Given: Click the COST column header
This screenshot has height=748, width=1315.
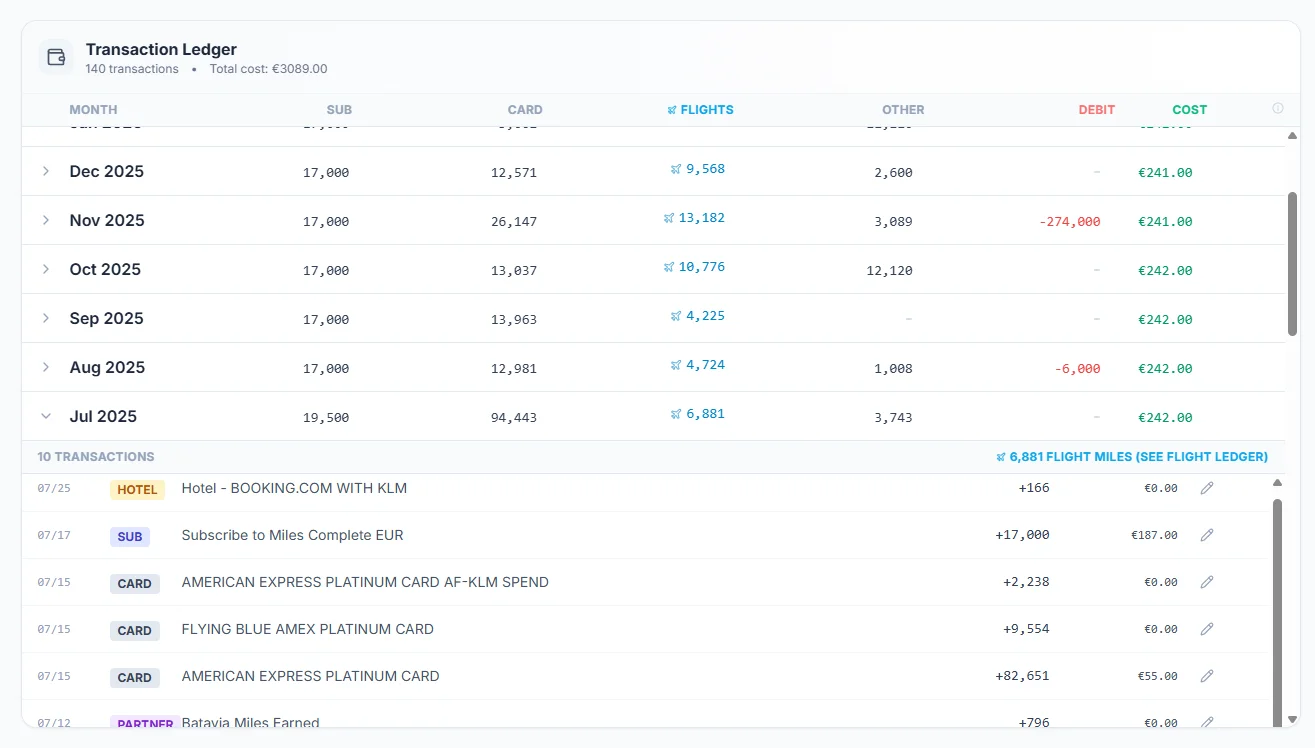Looking at the screenshot, I should [1189, 110].
